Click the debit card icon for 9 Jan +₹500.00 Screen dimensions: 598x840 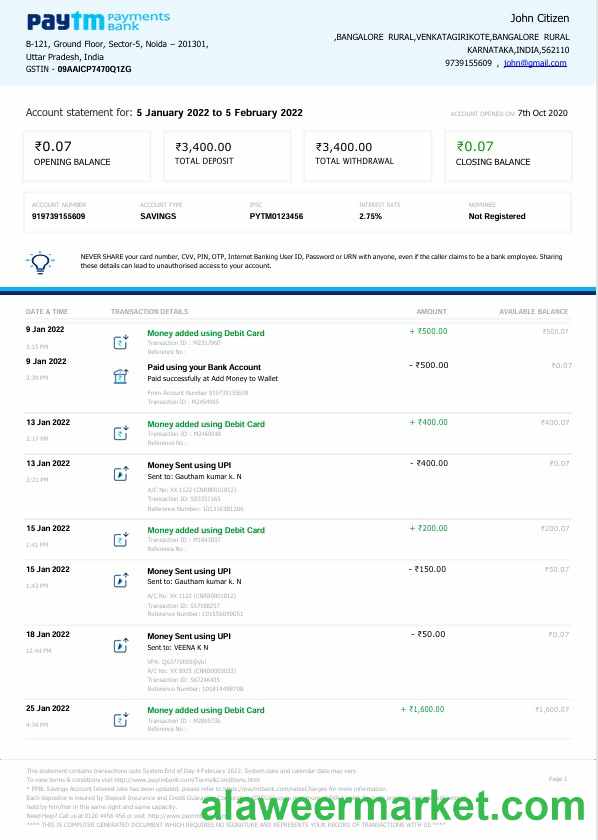pos(121,342)
